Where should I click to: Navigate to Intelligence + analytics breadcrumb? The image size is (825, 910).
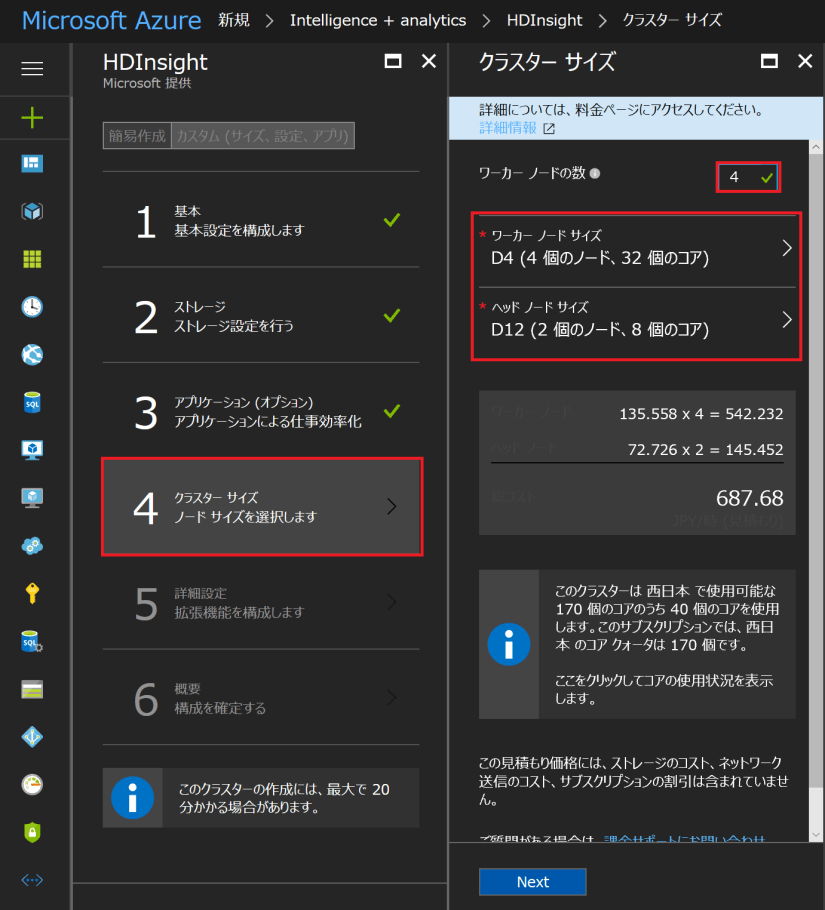(x=378, y=20)
